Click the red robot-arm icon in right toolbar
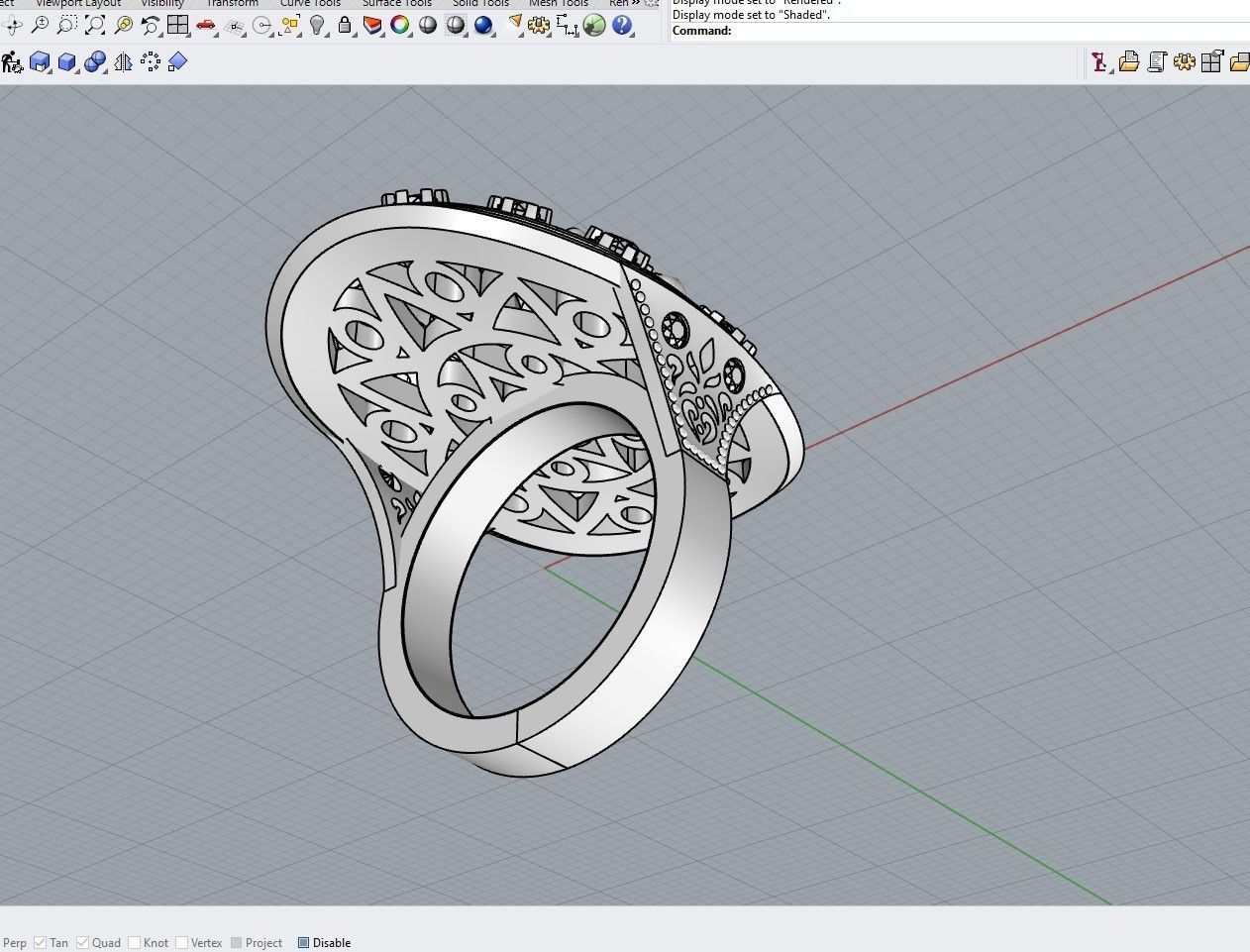This screenshot has height=952, width=1250. 1100,62
